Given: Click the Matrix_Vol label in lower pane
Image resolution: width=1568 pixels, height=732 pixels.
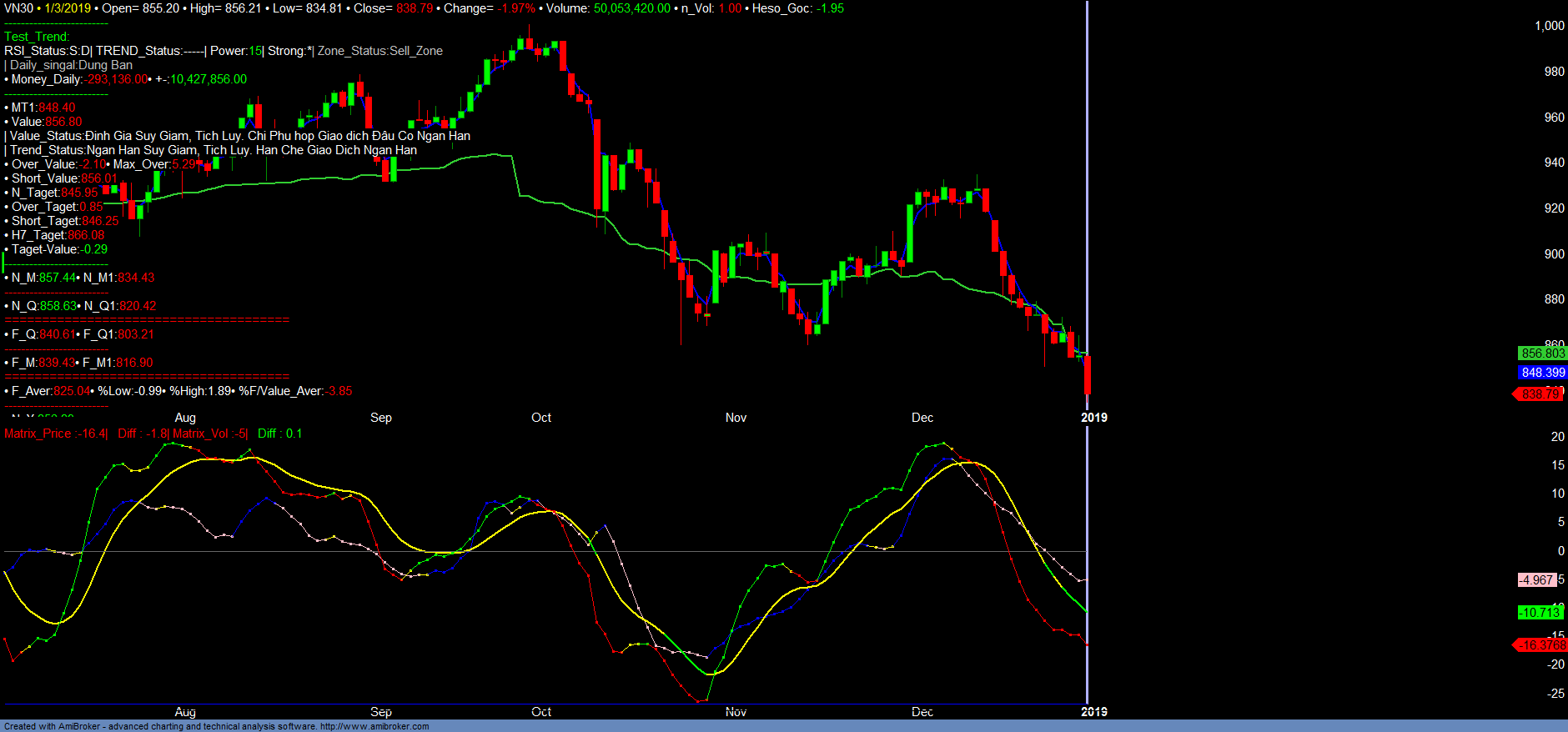Looking at the screenshot, I should click(200, 434).
